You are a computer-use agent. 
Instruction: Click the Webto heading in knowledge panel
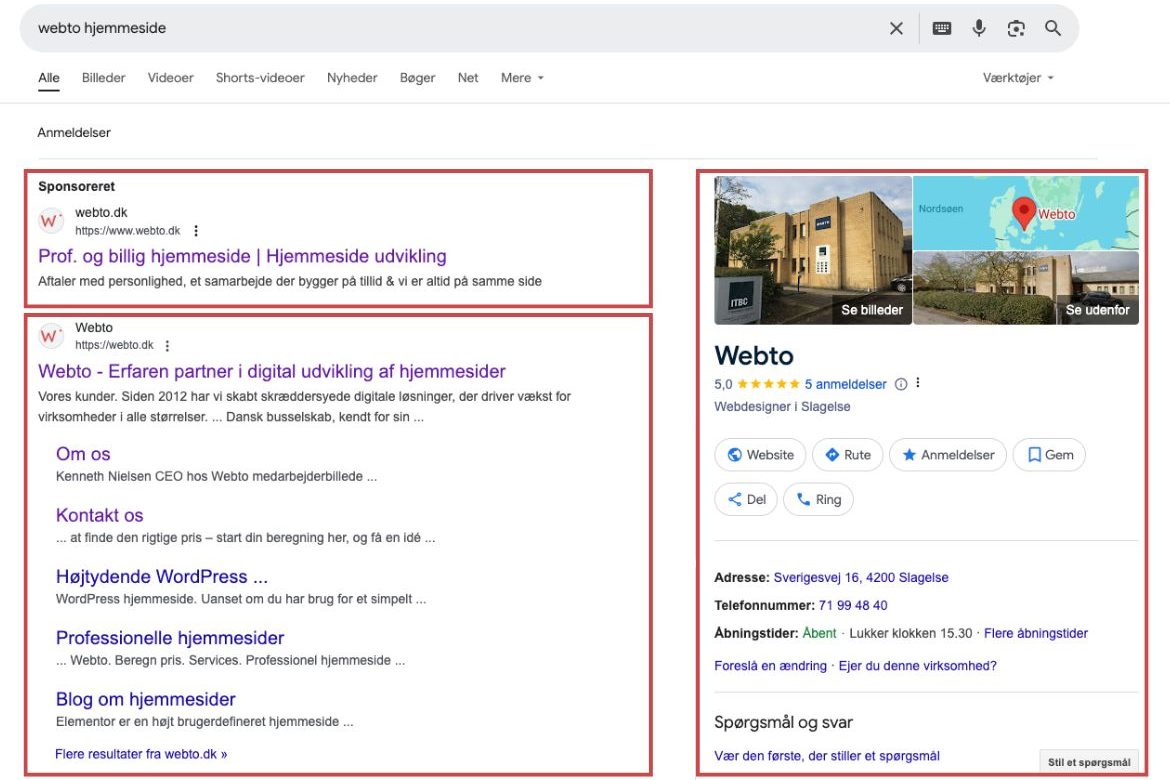tap(754, 355)
